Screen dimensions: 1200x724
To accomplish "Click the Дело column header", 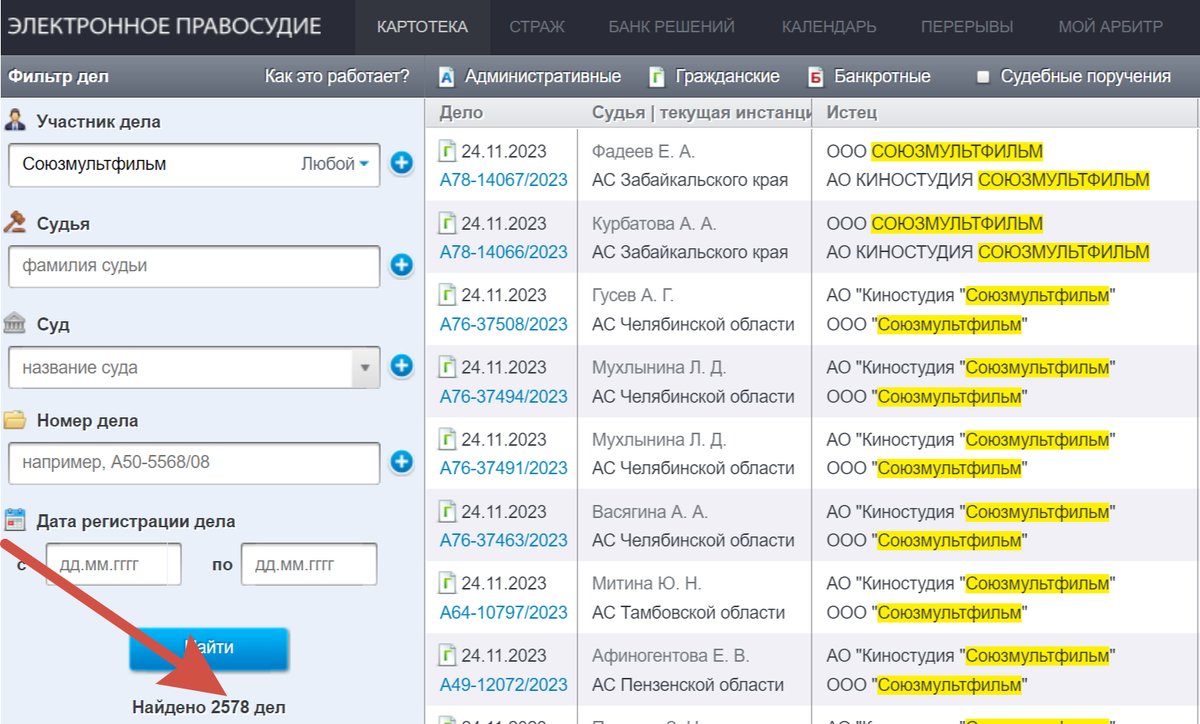I will click(x=461, y=112).
